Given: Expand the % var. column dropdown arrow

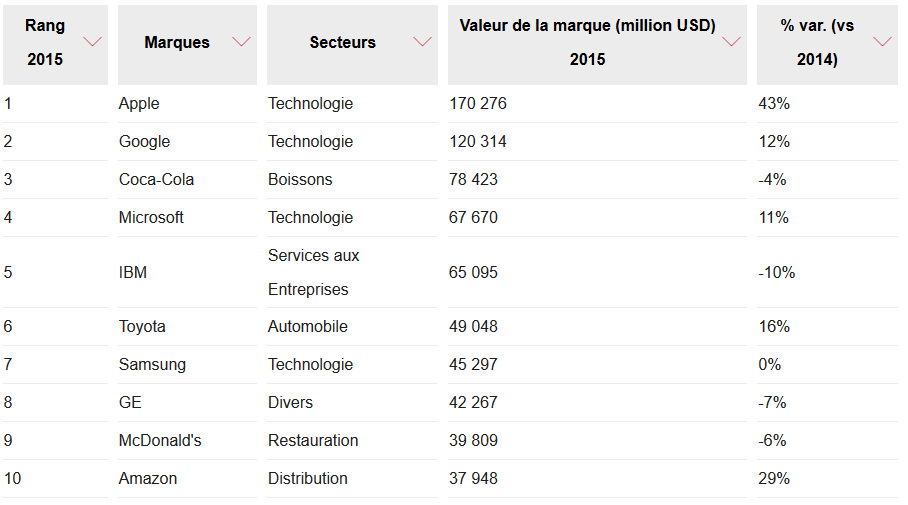Looking at the screenshot, I should pyautogui.click(x=882, y=42).
